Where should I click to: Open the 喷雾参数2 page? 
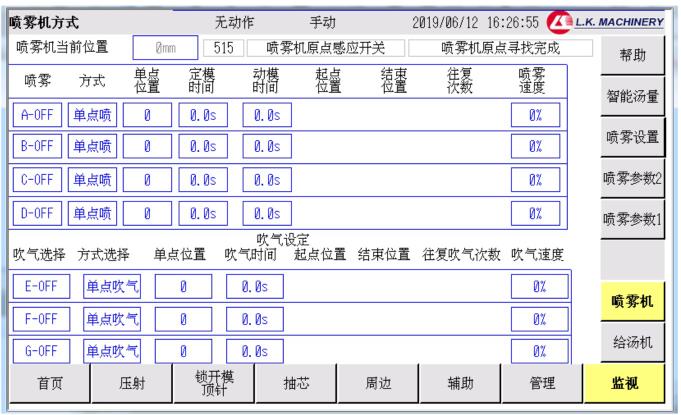pos(633,178)
